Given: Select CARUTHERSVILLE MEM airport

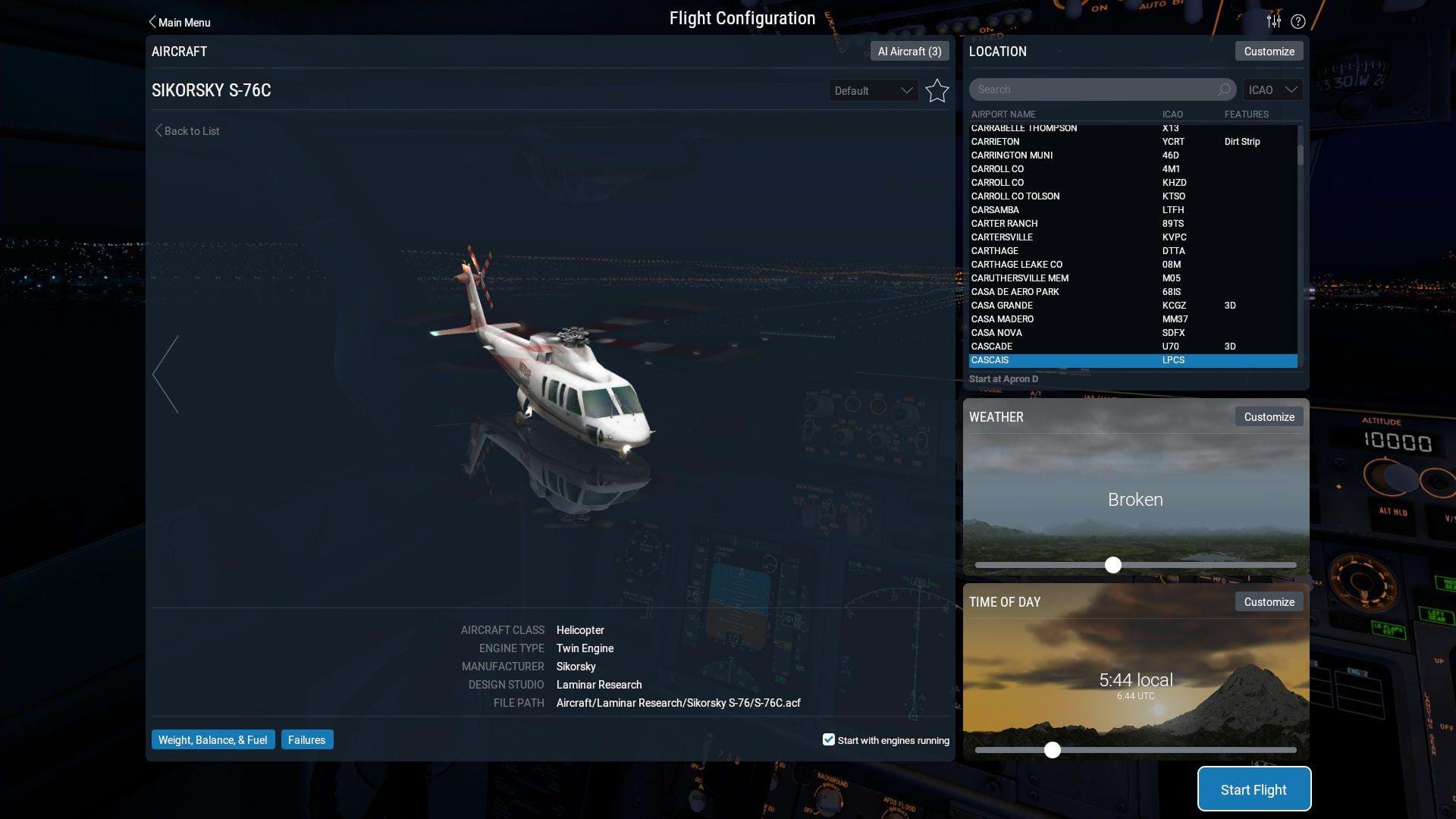Looking at the screenshot, I should (1133, 278).
